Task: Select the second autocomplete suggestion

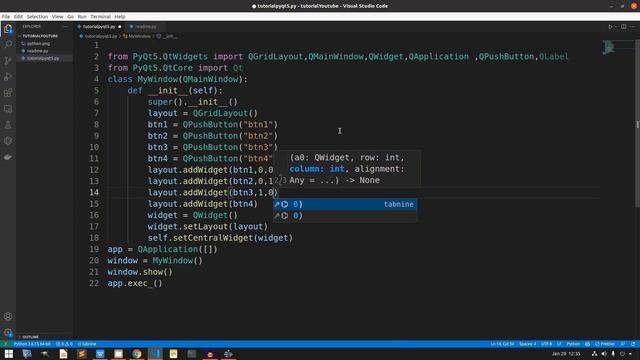Action: 345,216
